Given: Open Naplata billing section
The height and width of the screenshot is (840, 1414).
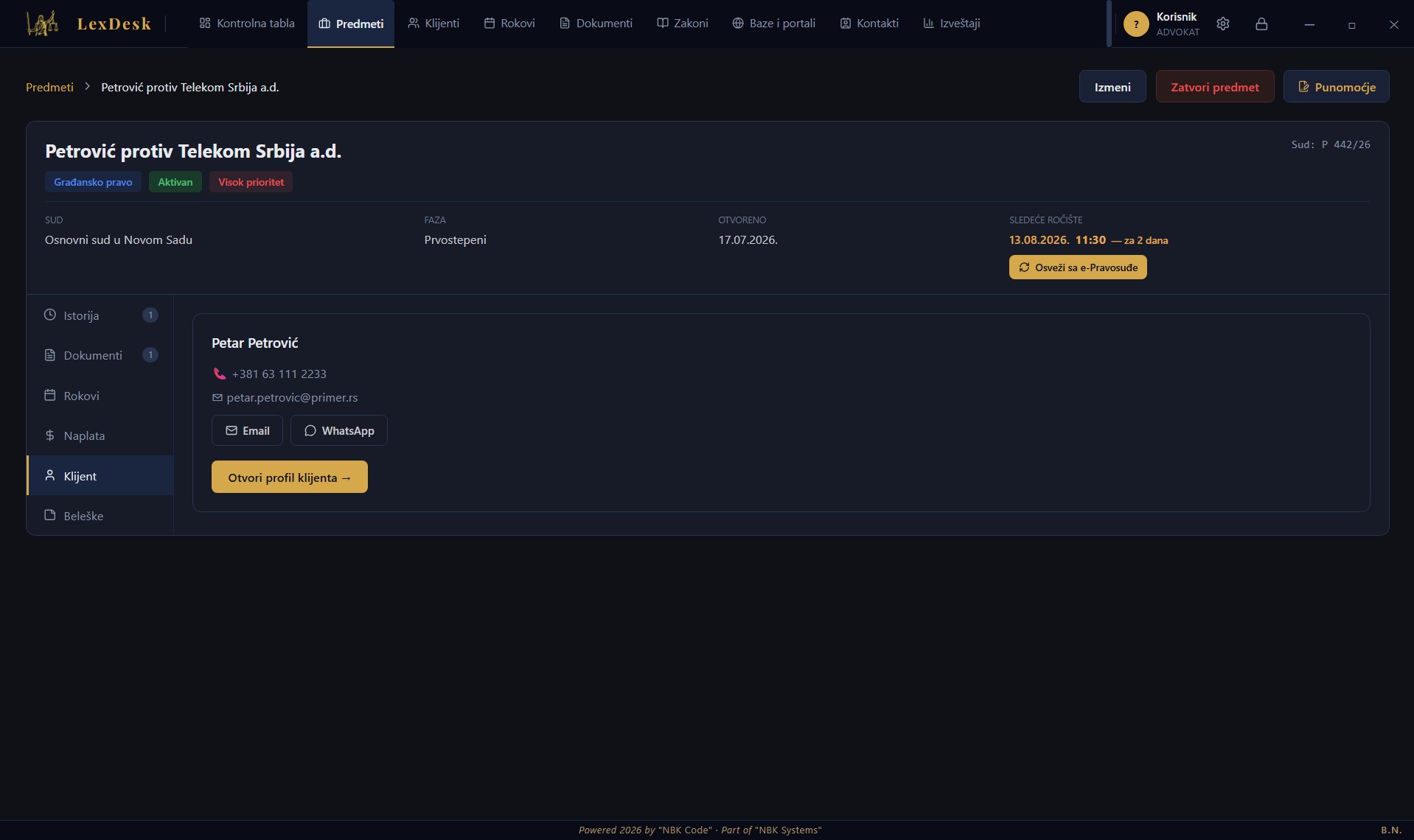Looking at the screenshot, I should (x=100, y=435).
